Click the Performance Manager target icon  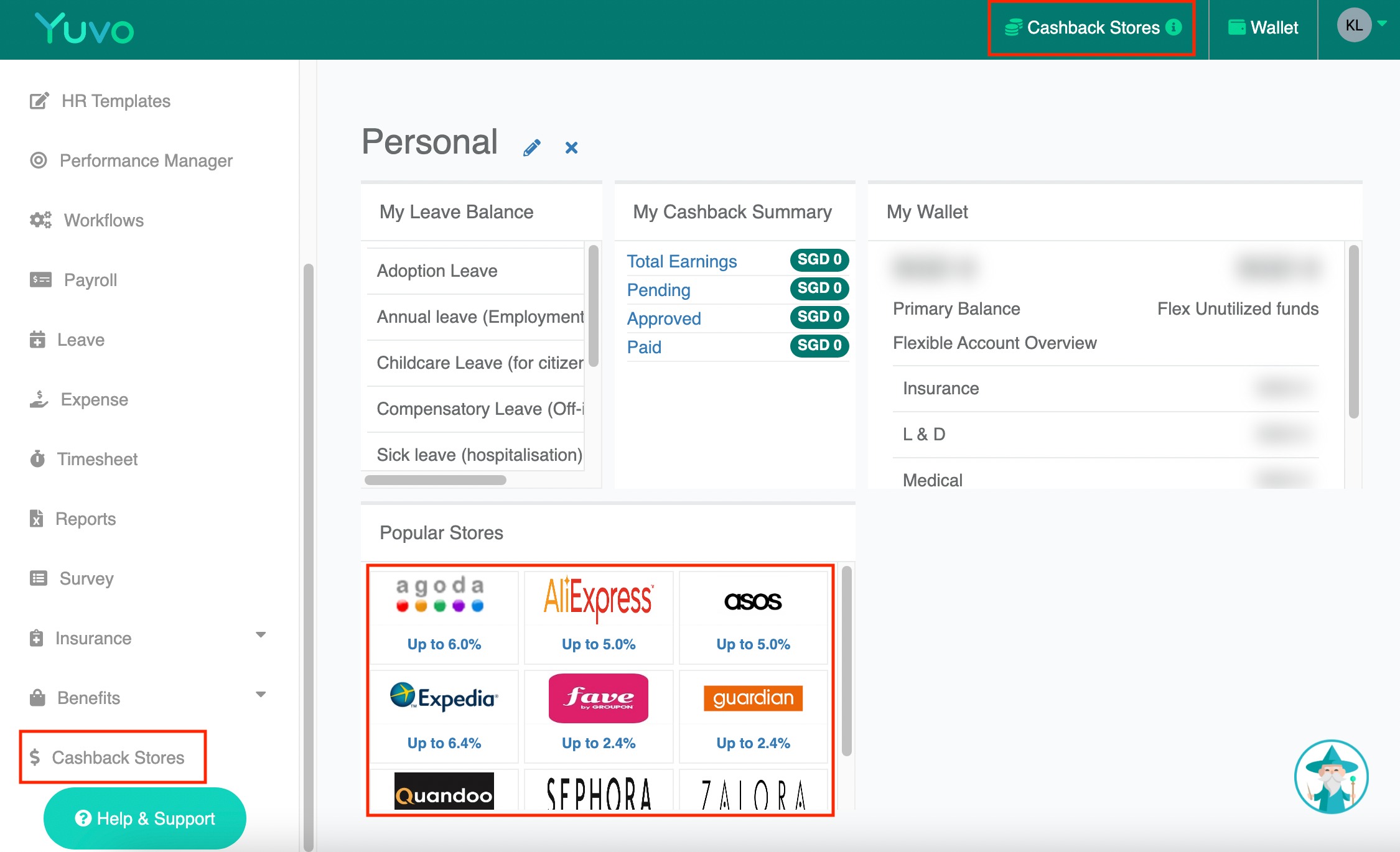39,160
